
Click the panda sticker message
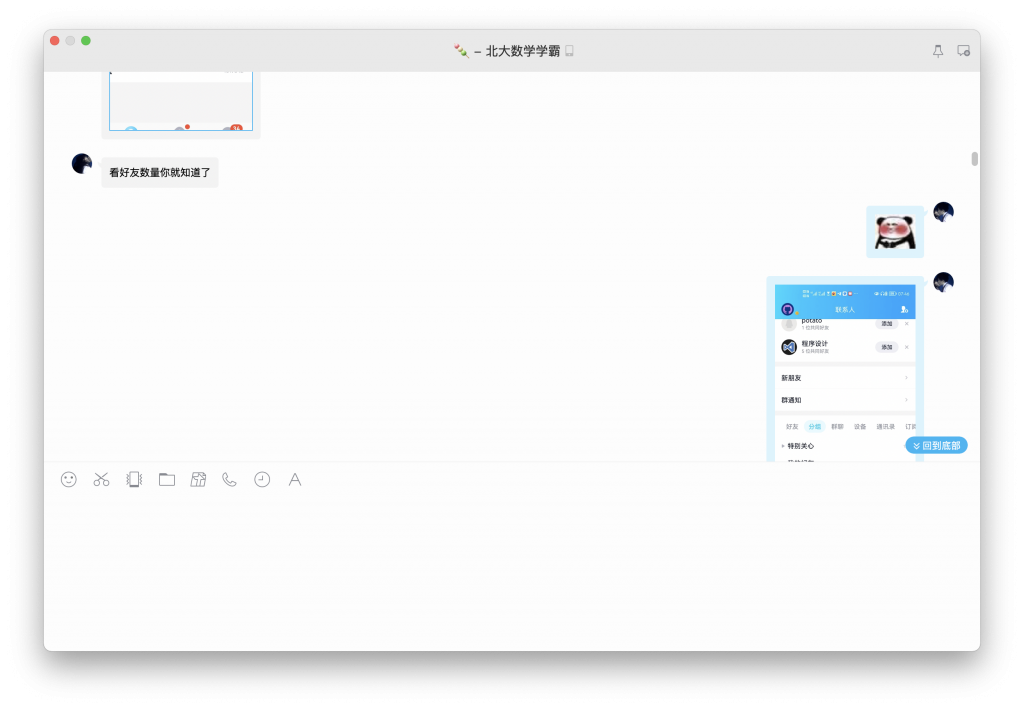point(894,231)
